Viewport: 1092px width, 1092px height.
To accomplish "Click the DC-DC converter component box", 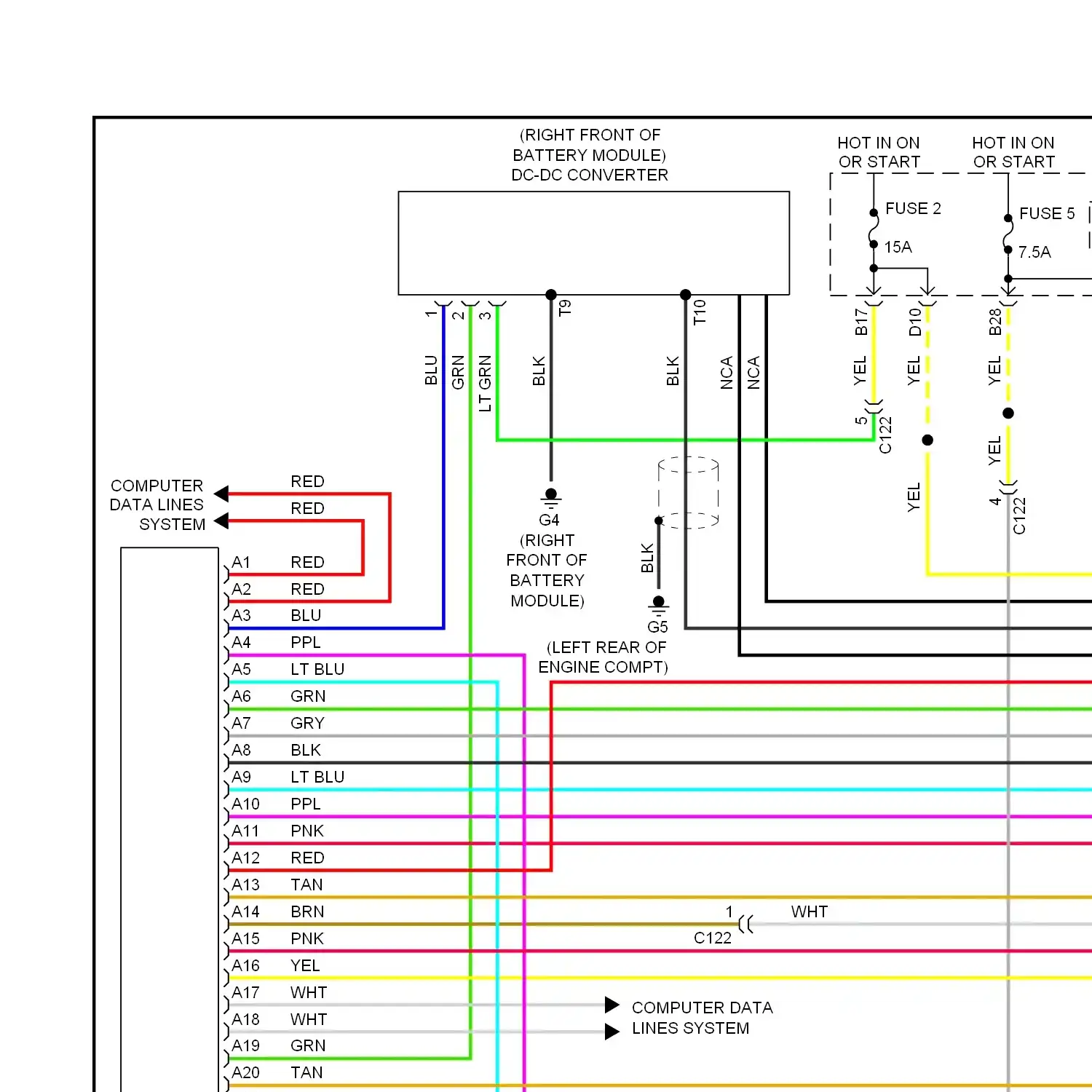I will point(594,243).
